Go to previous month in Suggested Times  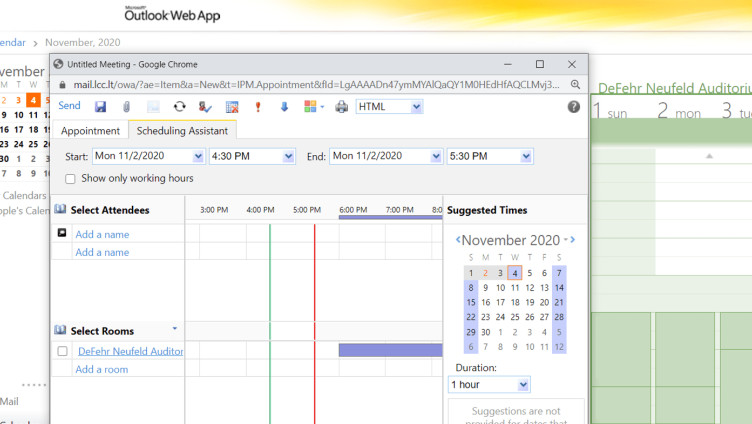[458, 240]
